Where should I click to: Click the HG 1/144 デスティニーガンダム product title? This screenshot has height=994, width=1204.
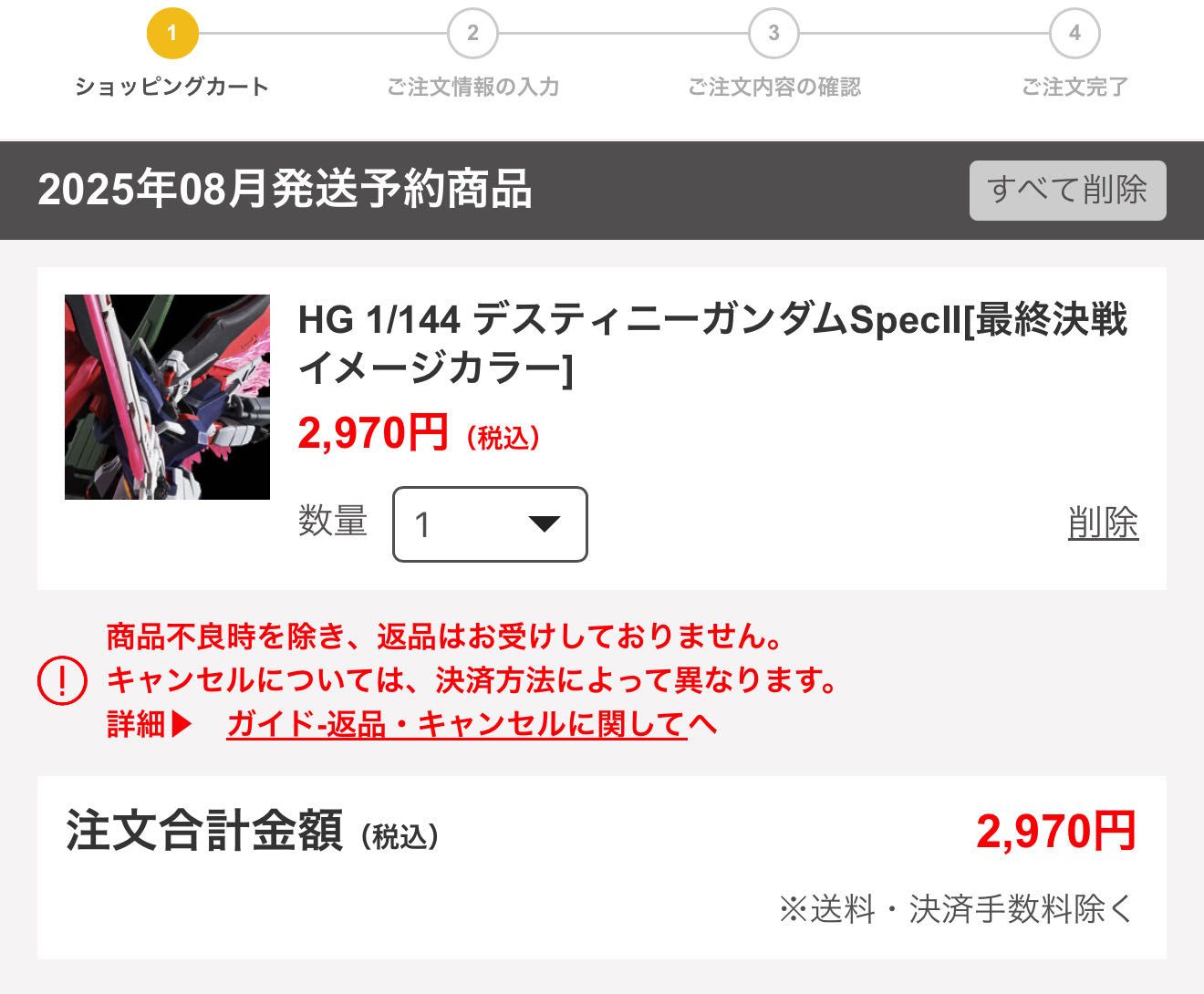click(712, 344)
